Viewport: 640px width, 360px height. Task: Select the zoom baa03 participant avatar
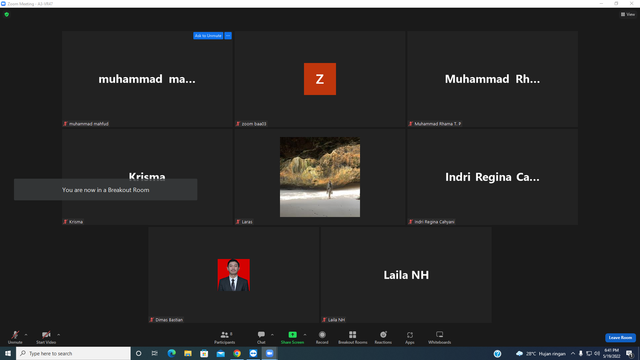tap(320, 79)
